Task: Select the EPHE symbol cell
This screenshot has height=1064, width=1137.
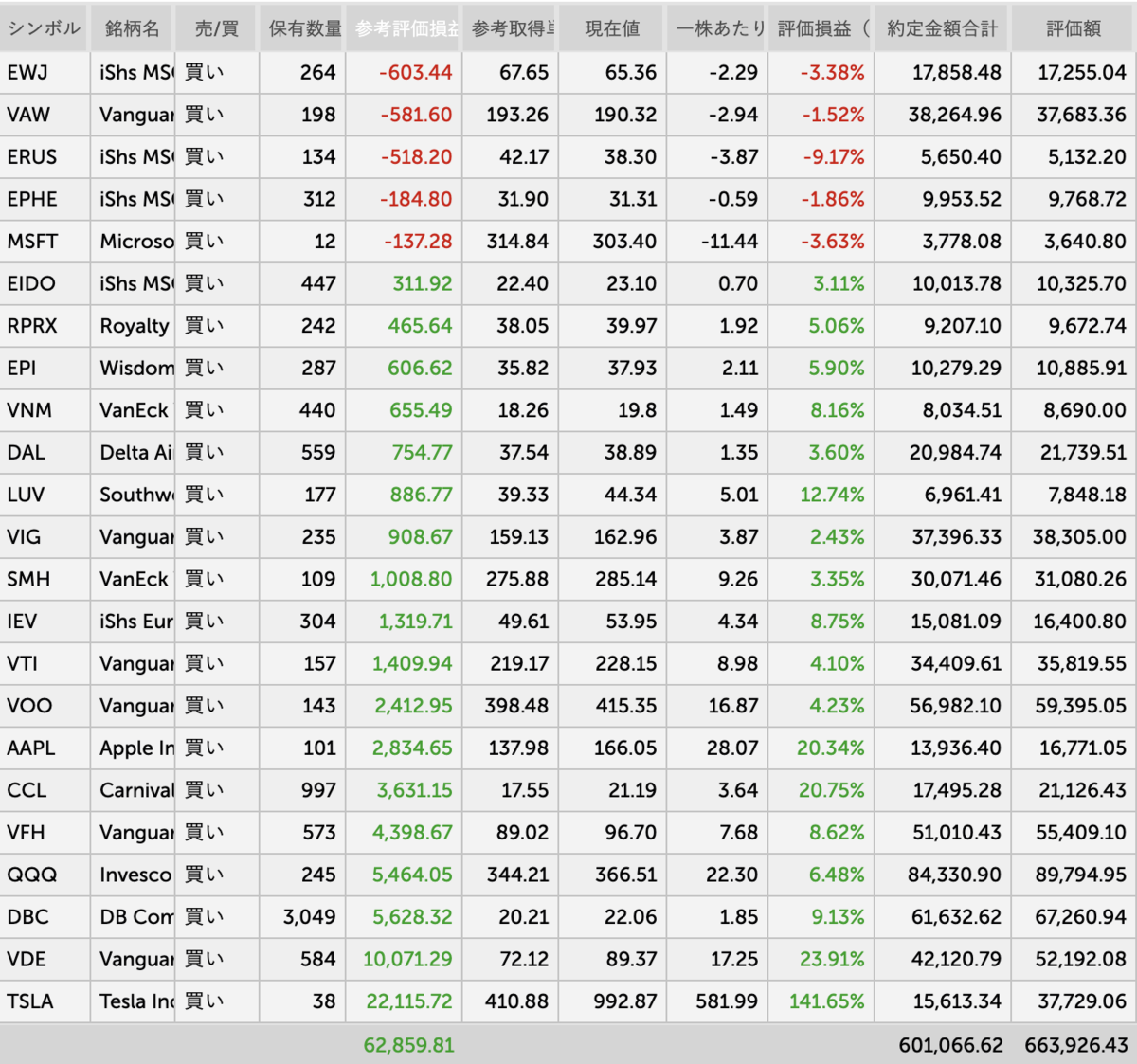Action: click(x=45, y=199)
